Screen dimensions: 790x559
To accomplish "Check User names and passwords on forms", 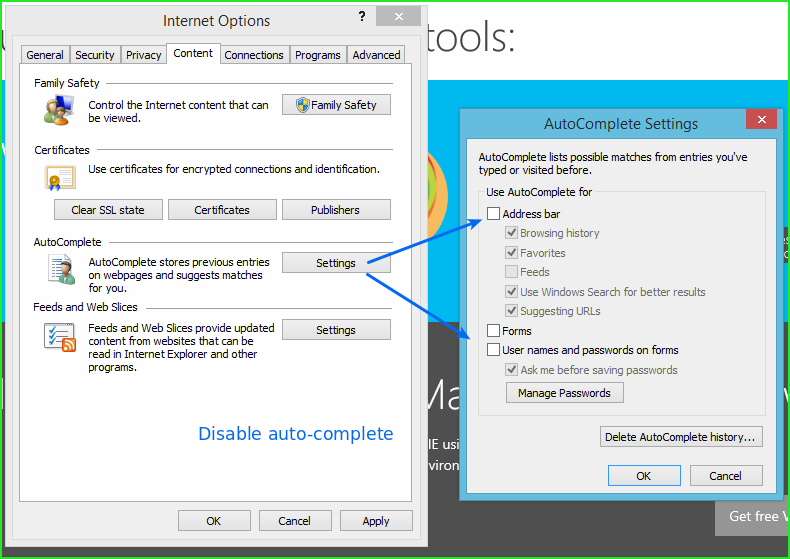I will pyautogui.click(x=493, y=350).
